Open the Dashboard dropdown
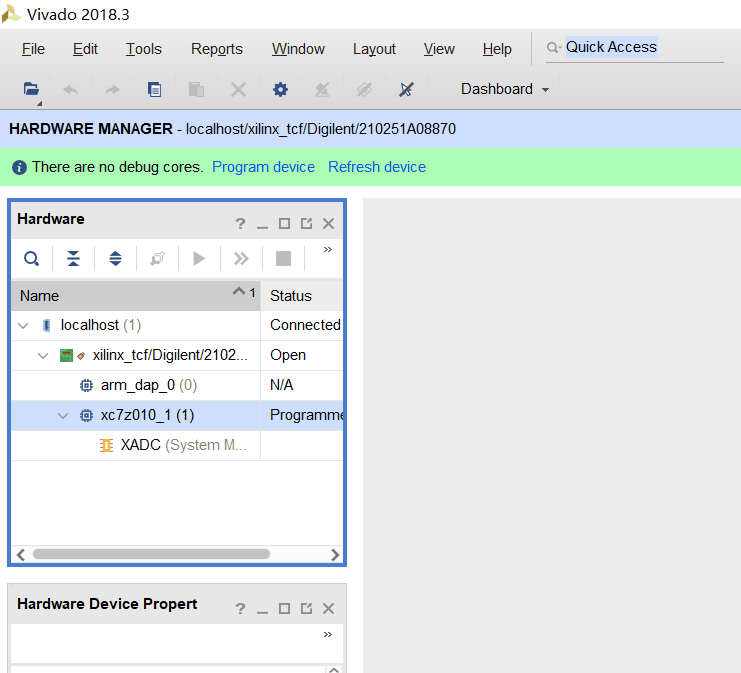741x673 pixels. click(x=505, y=89)
